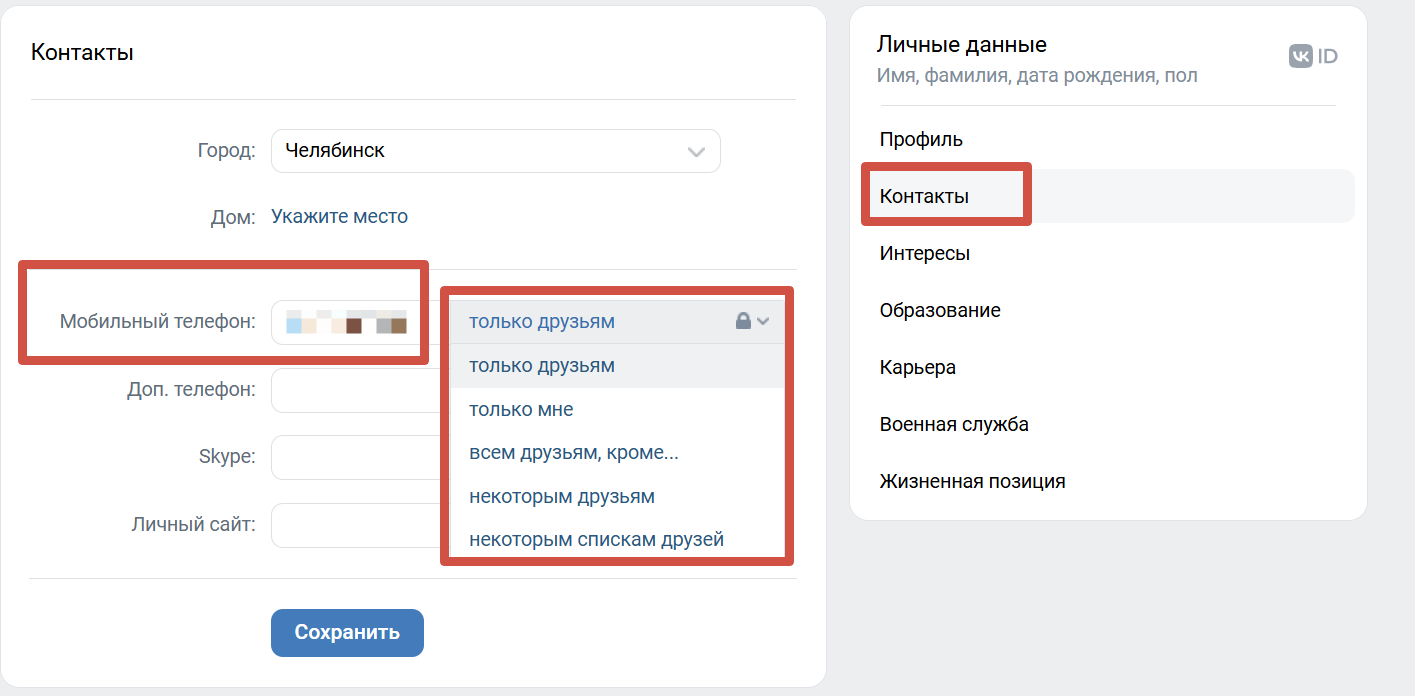Open the Военная служба section
This screenshot has width=1415, height=696.
[954, 424]
